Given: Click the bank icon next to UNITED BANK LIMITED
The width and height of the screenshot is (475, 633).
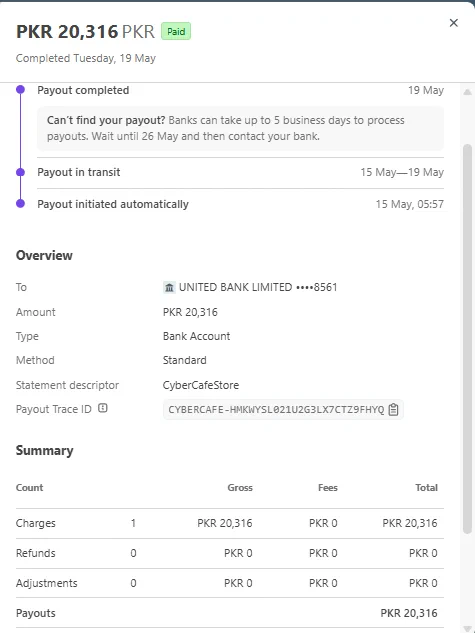Looking at the screenshot, I should [x=169, y=287].
